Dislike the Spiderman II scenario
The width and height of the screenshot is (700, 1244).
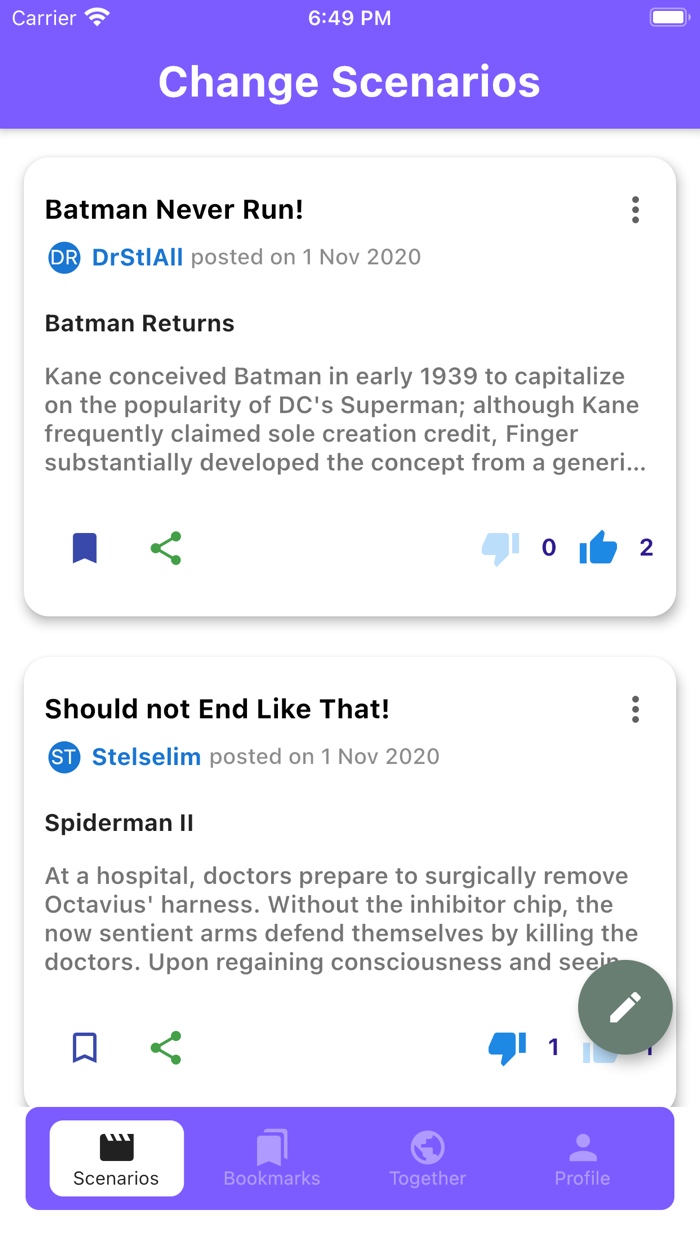click(507, 1047)
